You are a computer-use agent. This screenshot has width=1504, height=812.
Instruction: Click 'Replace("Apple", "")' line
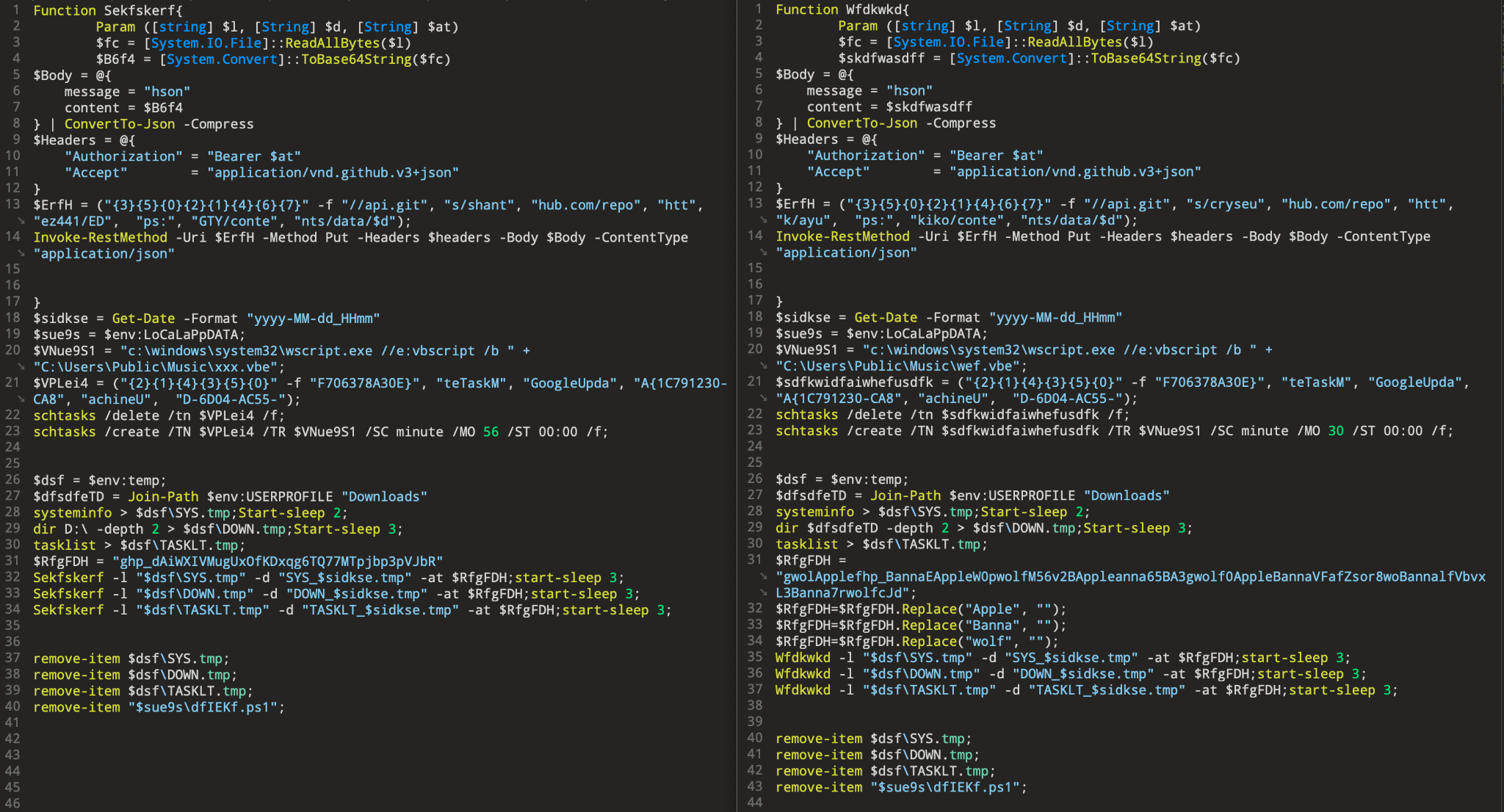coord(921,609)
